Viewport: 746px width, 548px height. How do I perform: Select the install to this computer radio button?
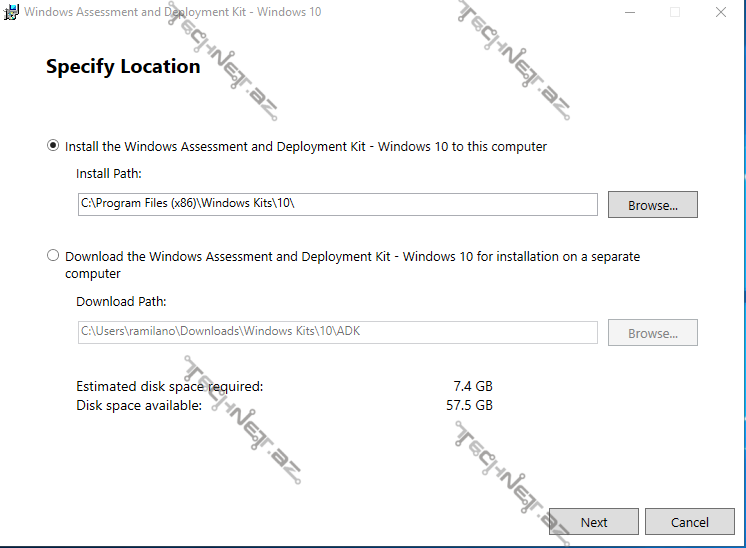coord(53,146)
